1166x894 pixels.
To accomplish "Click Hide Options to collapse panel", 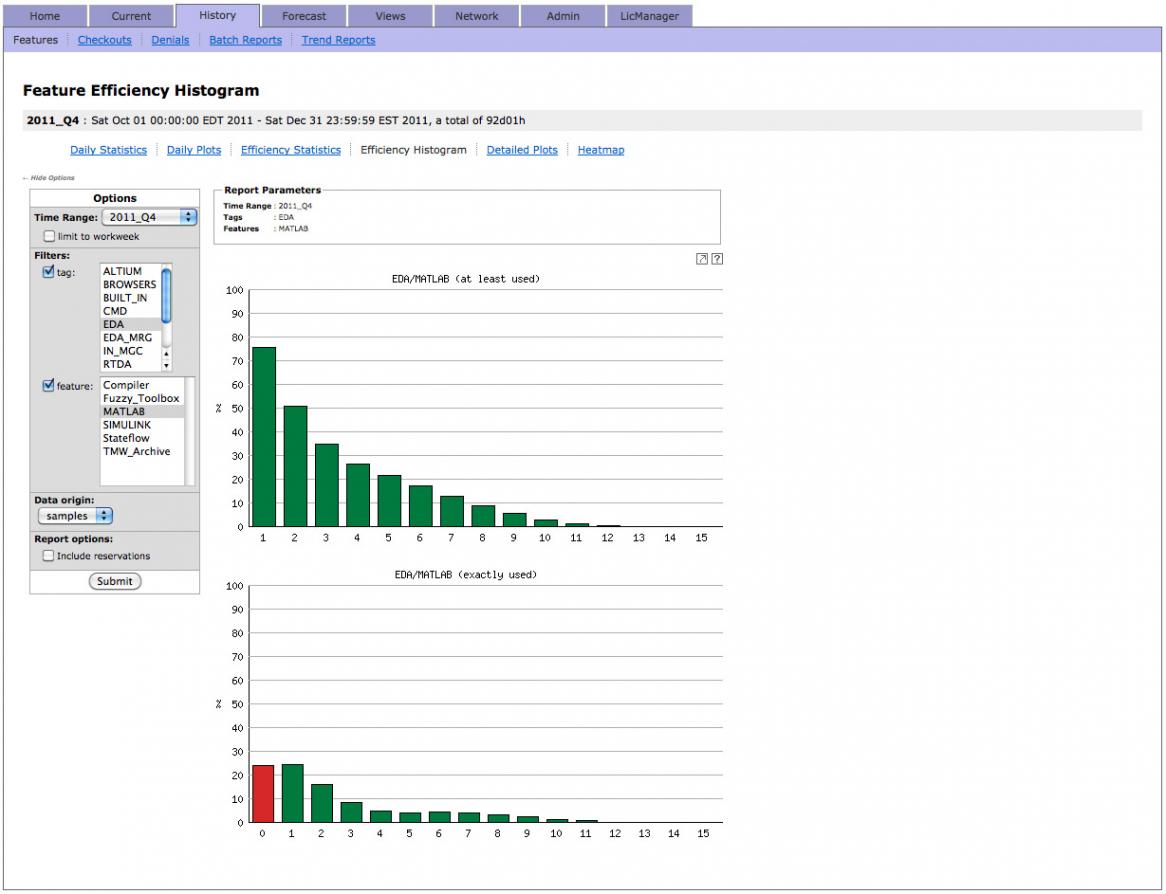I will point(49,178).
